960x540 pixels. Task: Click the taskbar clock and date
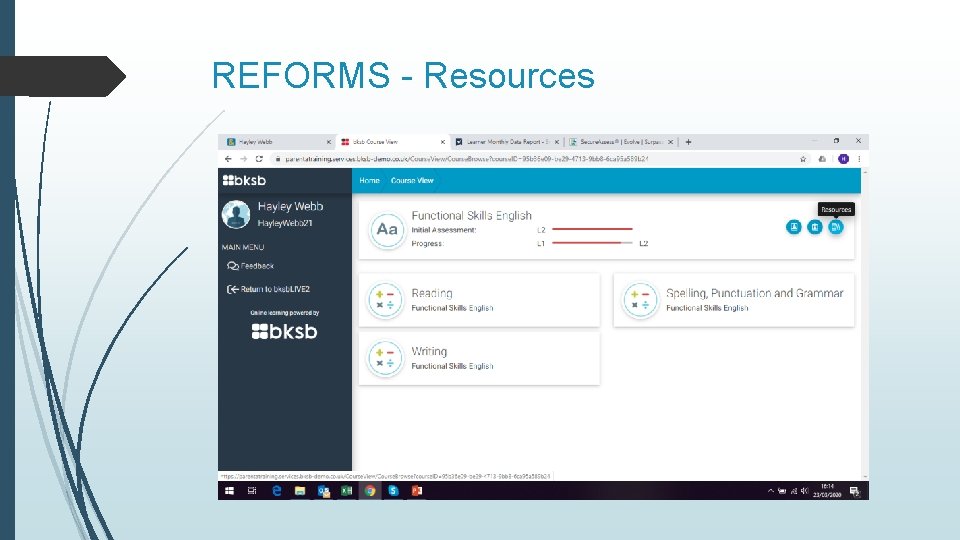(827, 490)
